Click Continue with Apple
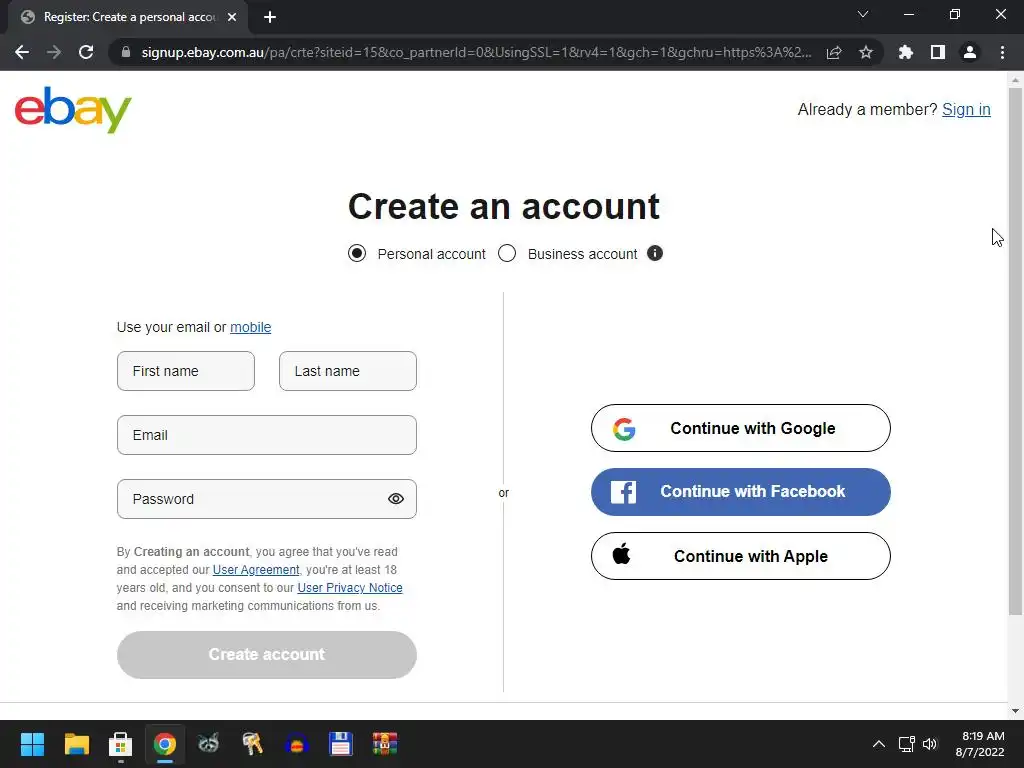 coord(741,556)
